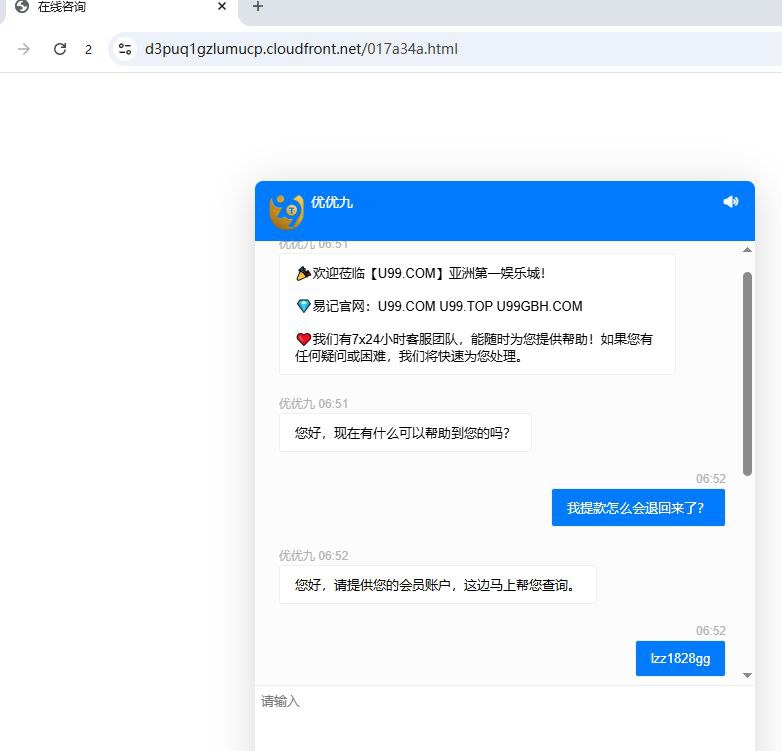Open site information icon beside URL

(x=124, y=49)
